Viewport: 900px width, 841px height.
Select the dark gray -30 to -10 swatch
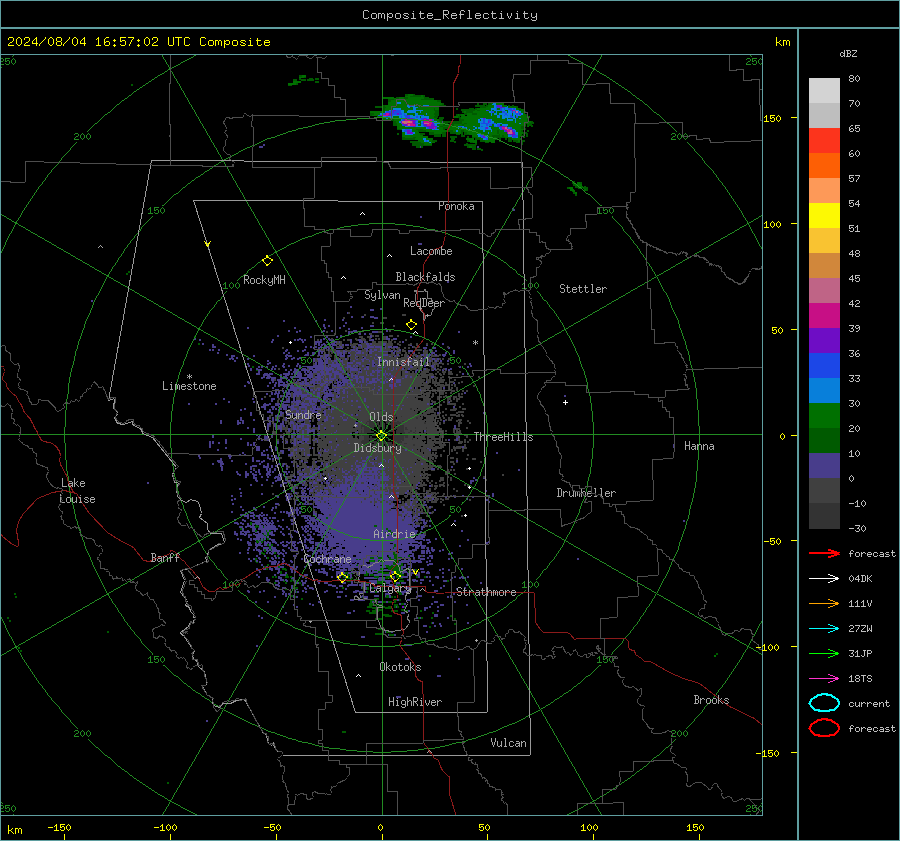tap(824, 516)
